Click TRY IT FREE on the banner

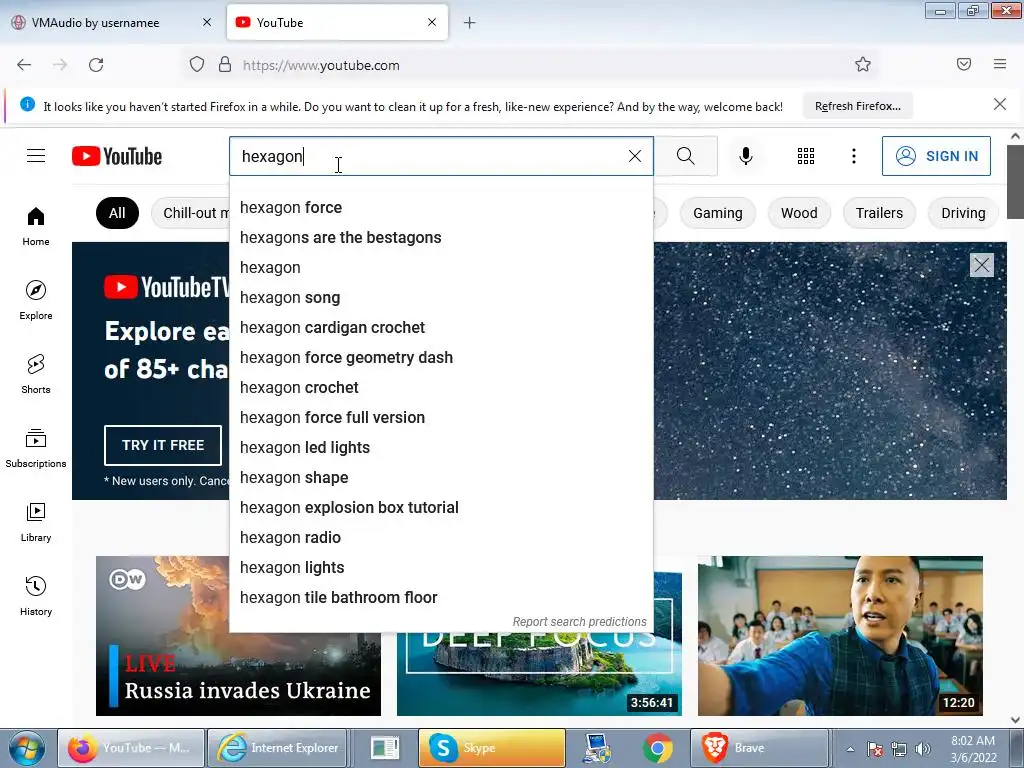(163, 445)
